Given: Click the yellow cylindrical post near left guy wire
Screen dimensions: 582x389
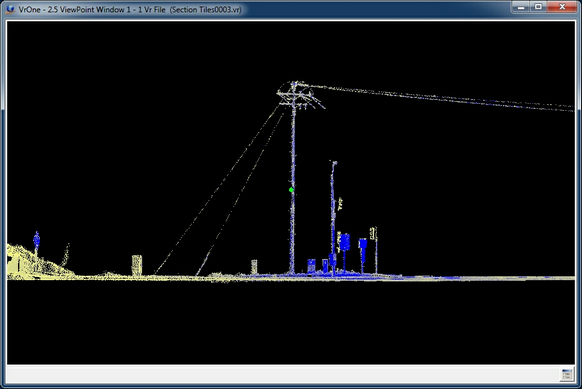Looking at the screenshot, I should point(137,265).
